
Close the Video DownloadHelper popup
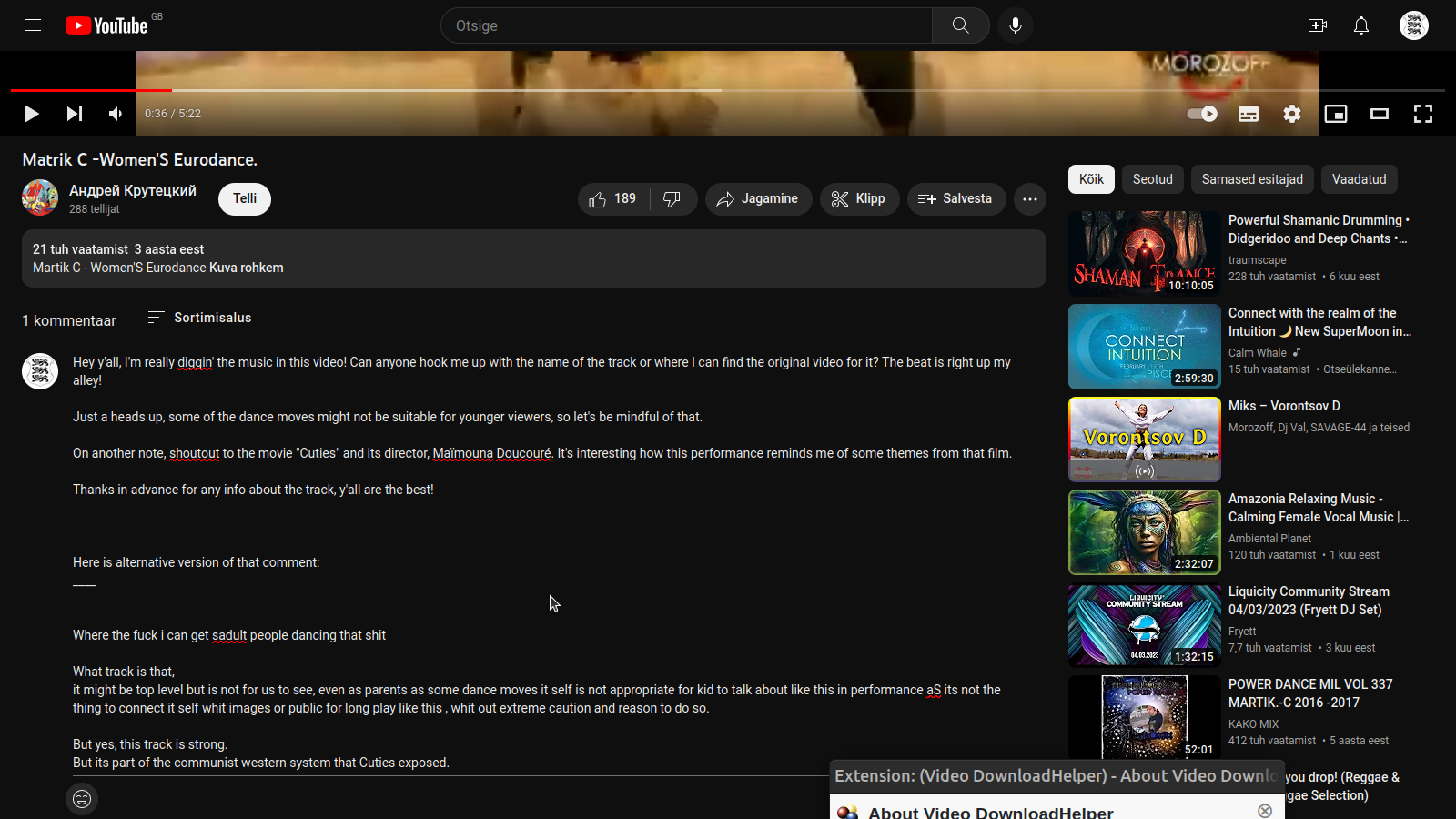(1265, 811)
